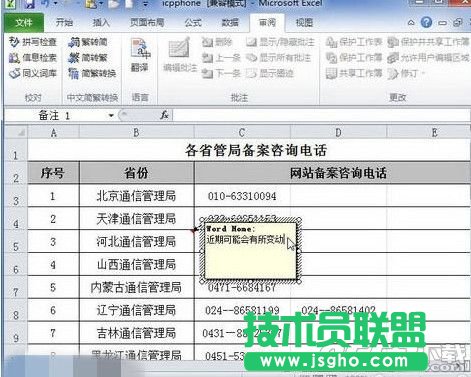
Task: Click 编辑批注 to edit comment
Action: [179, 55]
